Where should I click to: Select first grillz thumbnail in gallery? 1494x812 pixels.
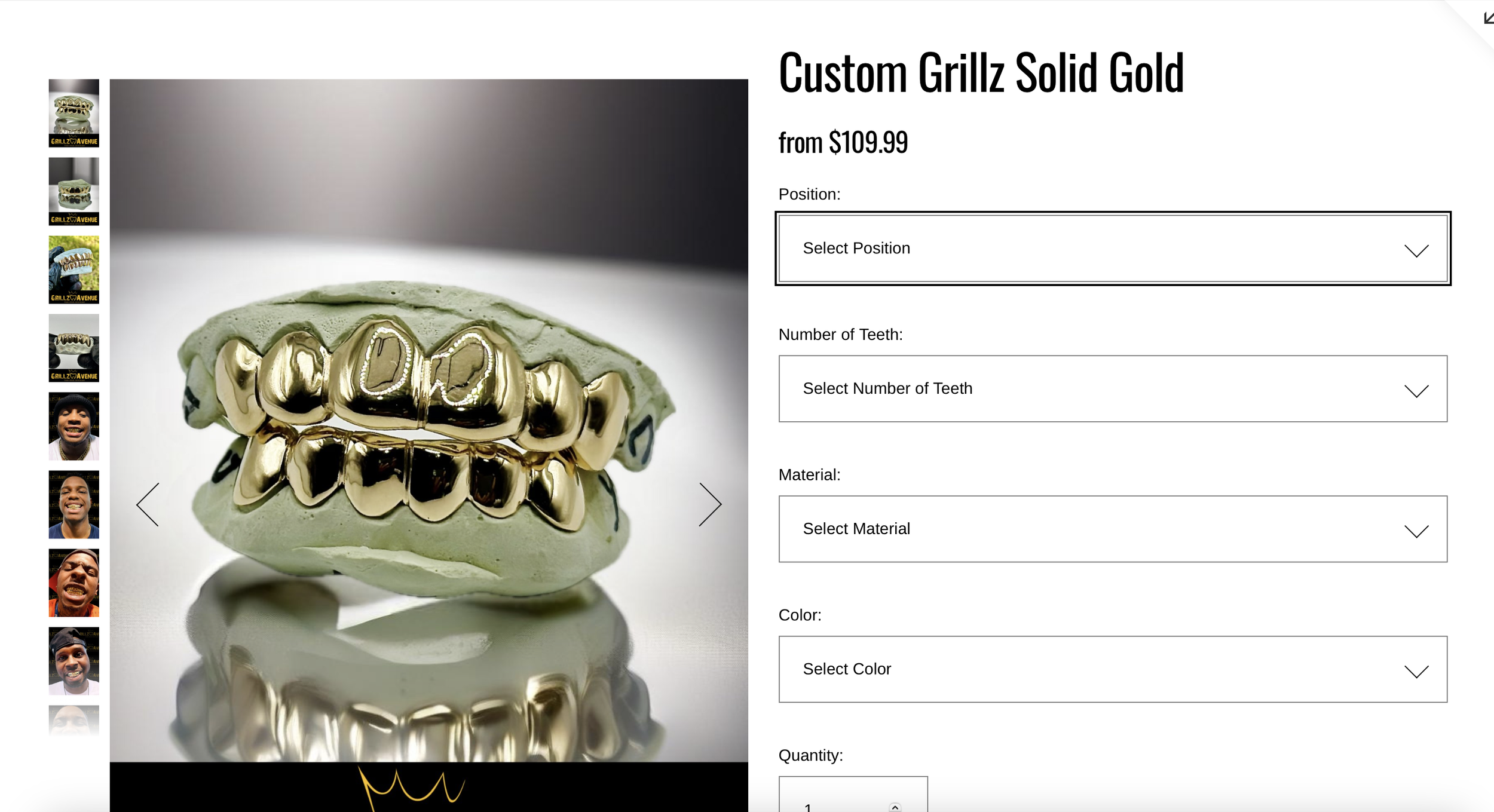[74, 114]
